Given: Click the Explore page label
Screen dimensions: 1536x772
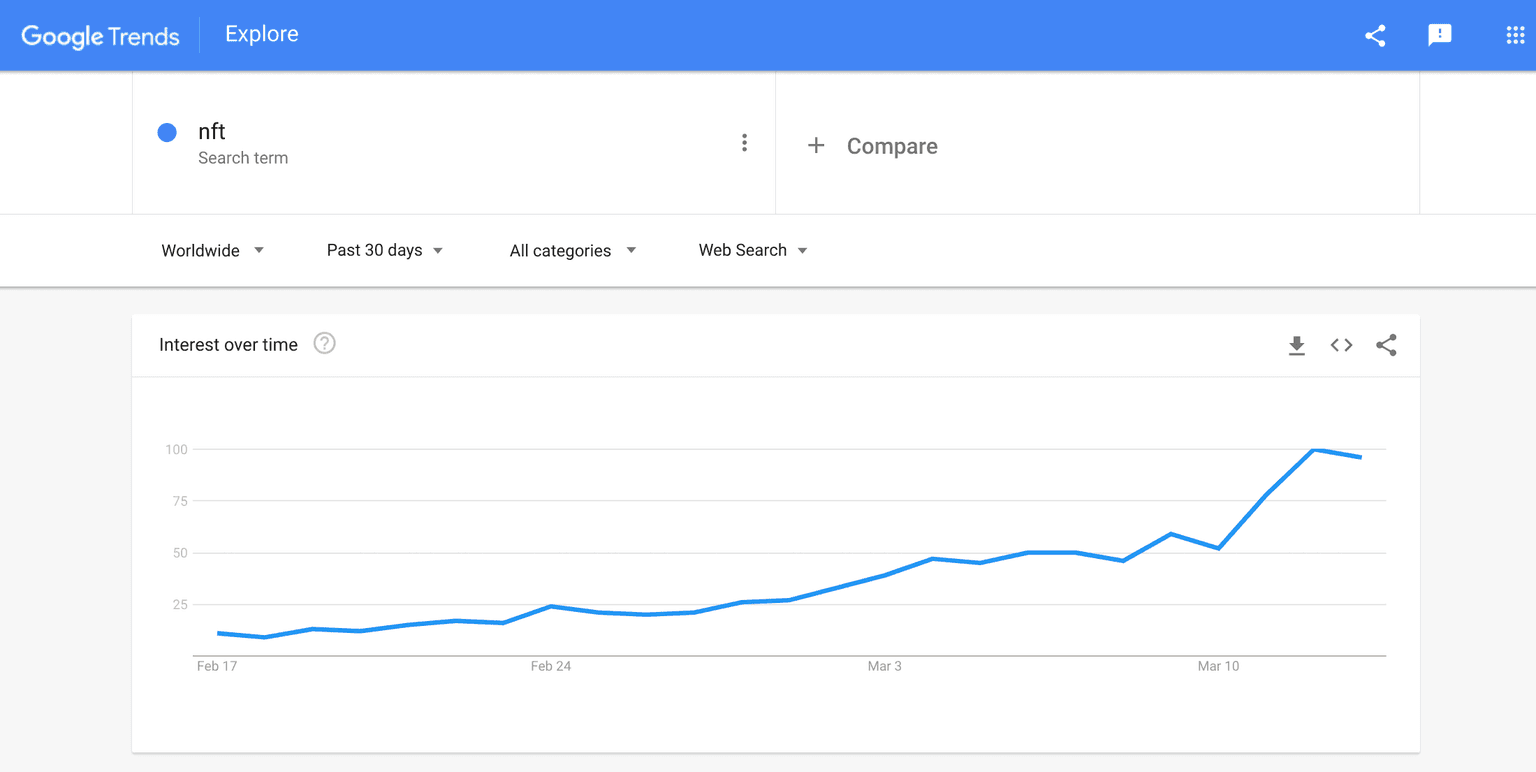Looking at the screenshot, I should point(262,34).
